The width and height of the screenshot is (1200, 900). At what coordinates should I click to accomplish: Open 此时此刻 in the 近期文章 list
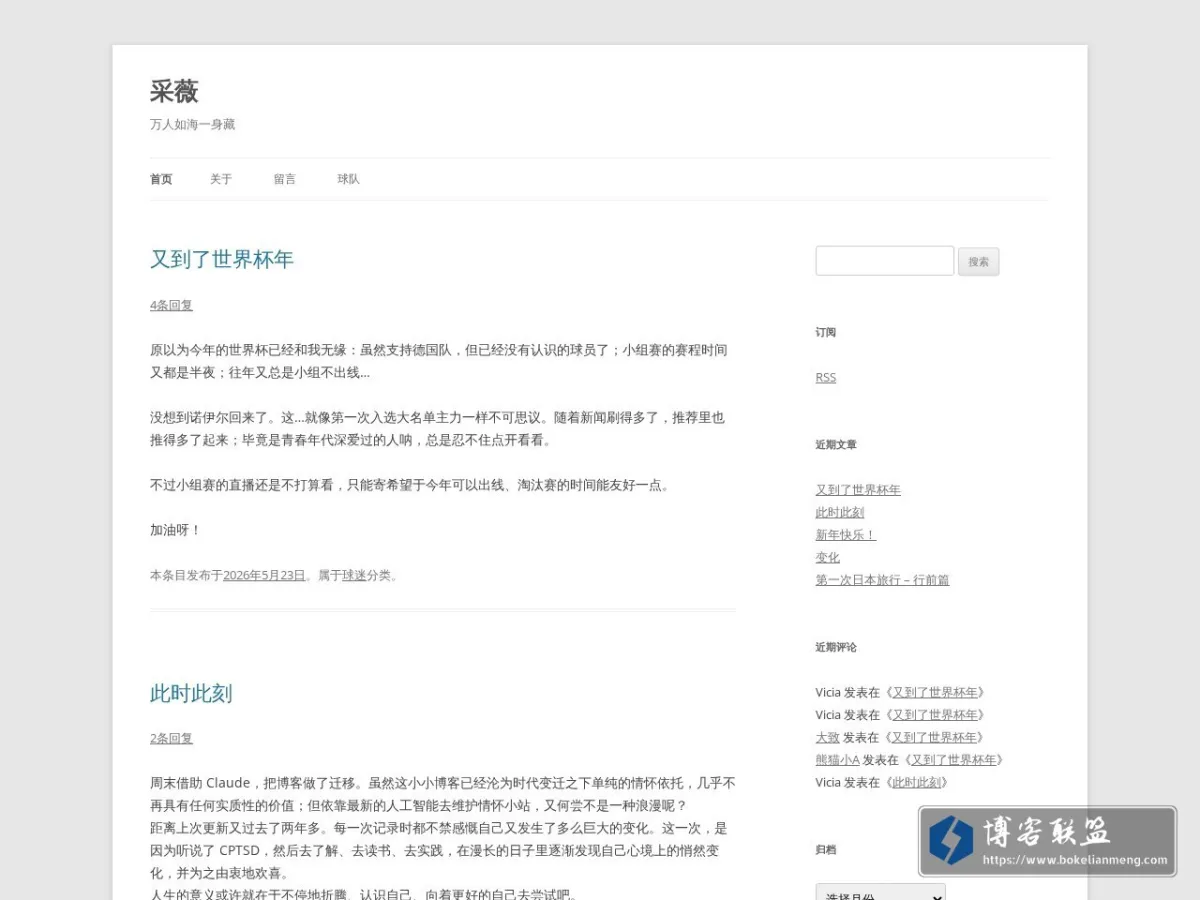click(x=840, y=512)
